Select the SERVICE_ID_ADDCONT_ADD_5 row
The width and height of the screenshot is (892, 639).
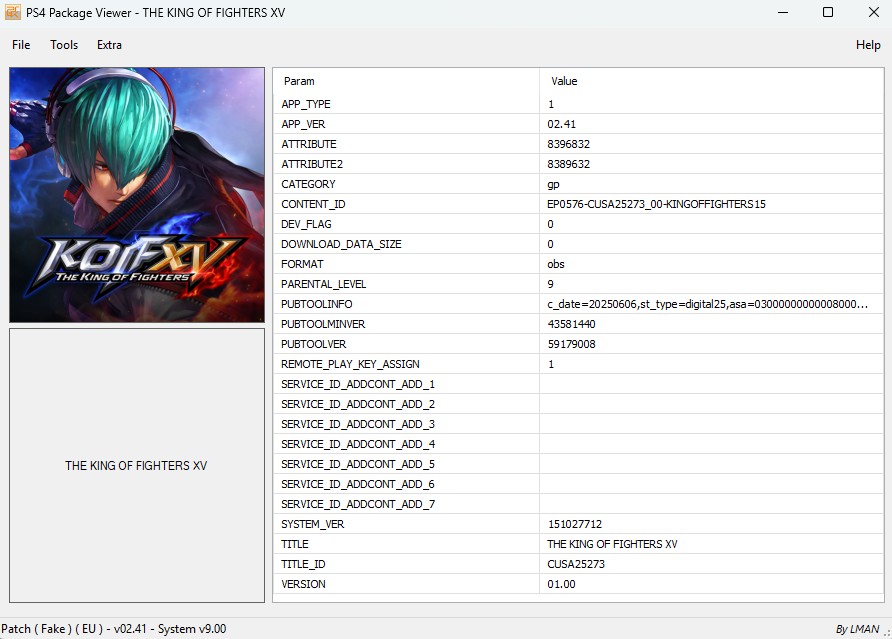pos(579,464)
